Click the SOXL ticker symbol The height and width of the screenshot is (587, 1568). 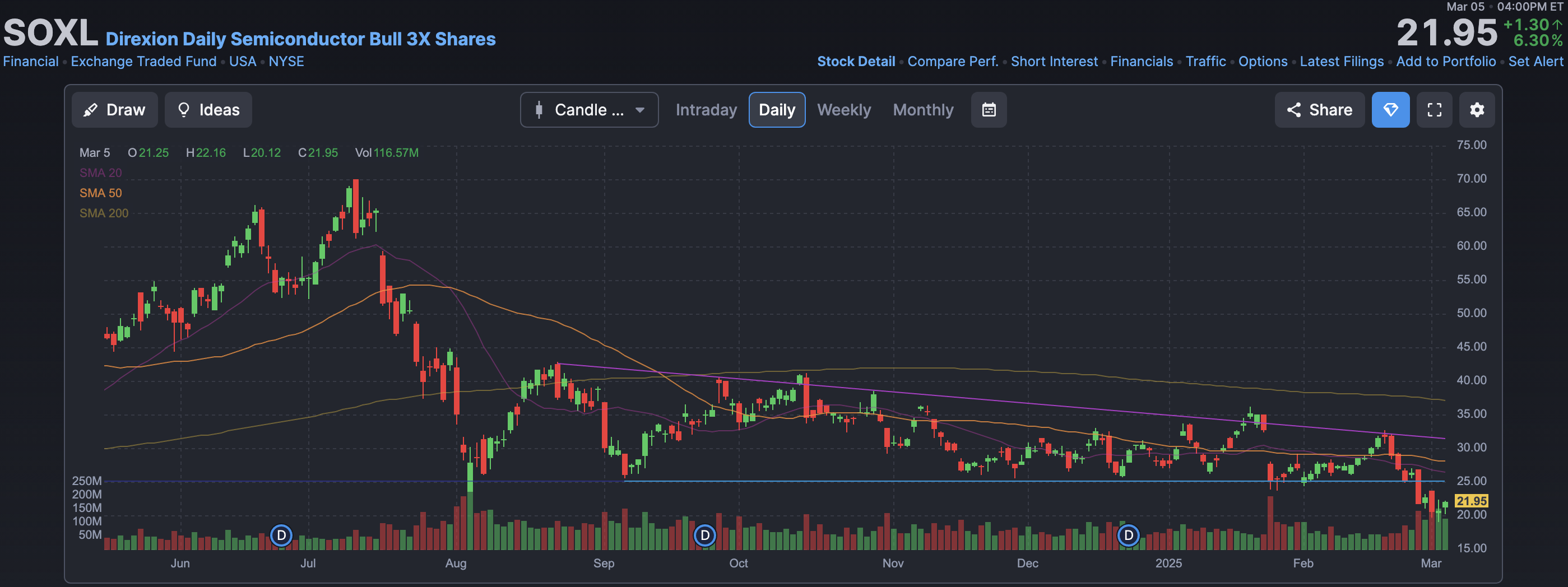50,32
